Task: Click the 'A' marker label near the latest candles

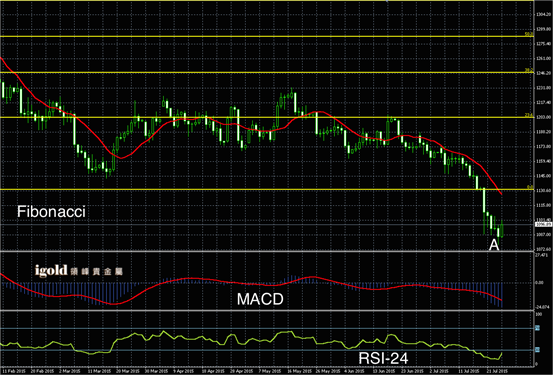Action: (x=494, y=245)
